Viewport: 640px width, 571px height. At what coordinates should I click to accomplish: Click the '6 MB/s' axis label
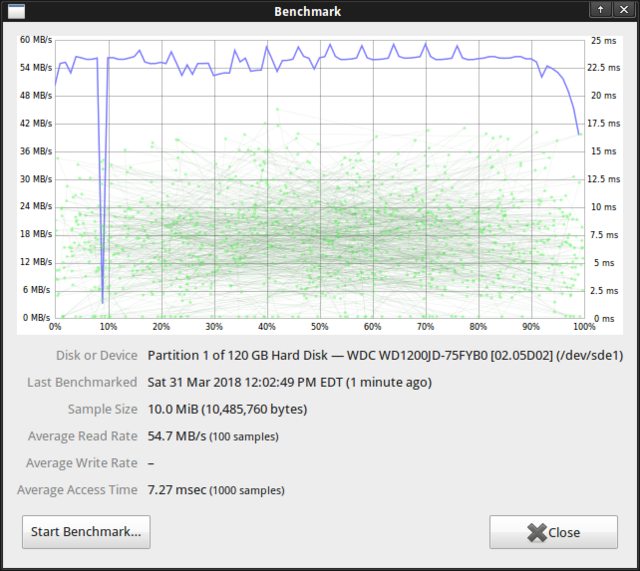point(37,289)
